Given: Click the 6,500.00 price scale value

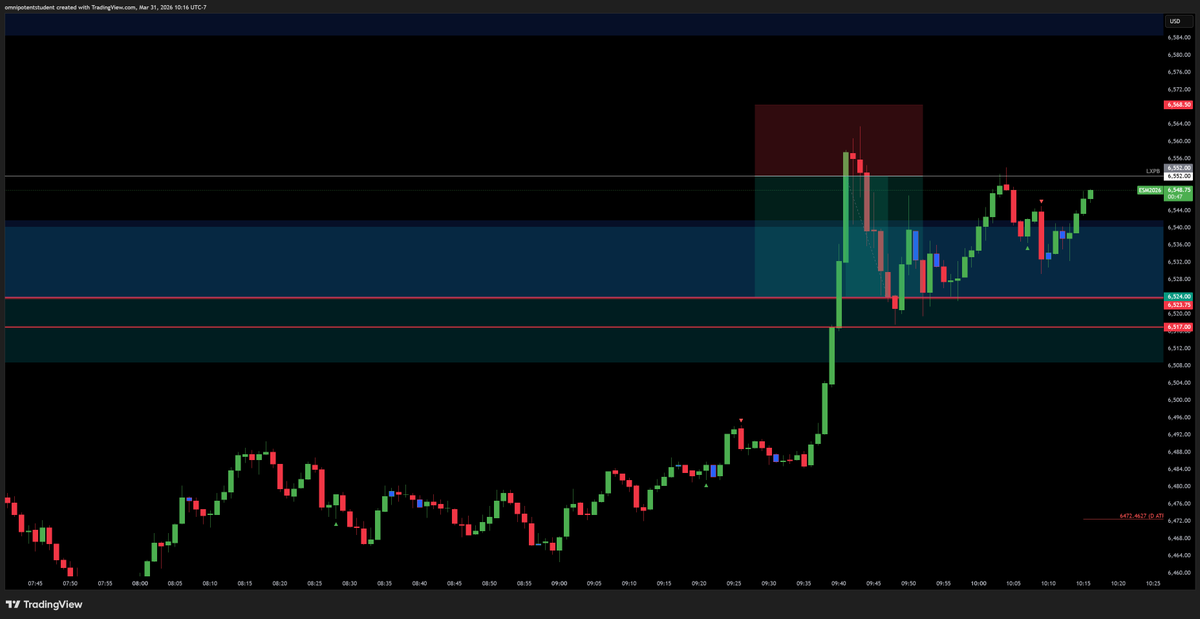Looking at the screenshot, I should point(1177,400).
